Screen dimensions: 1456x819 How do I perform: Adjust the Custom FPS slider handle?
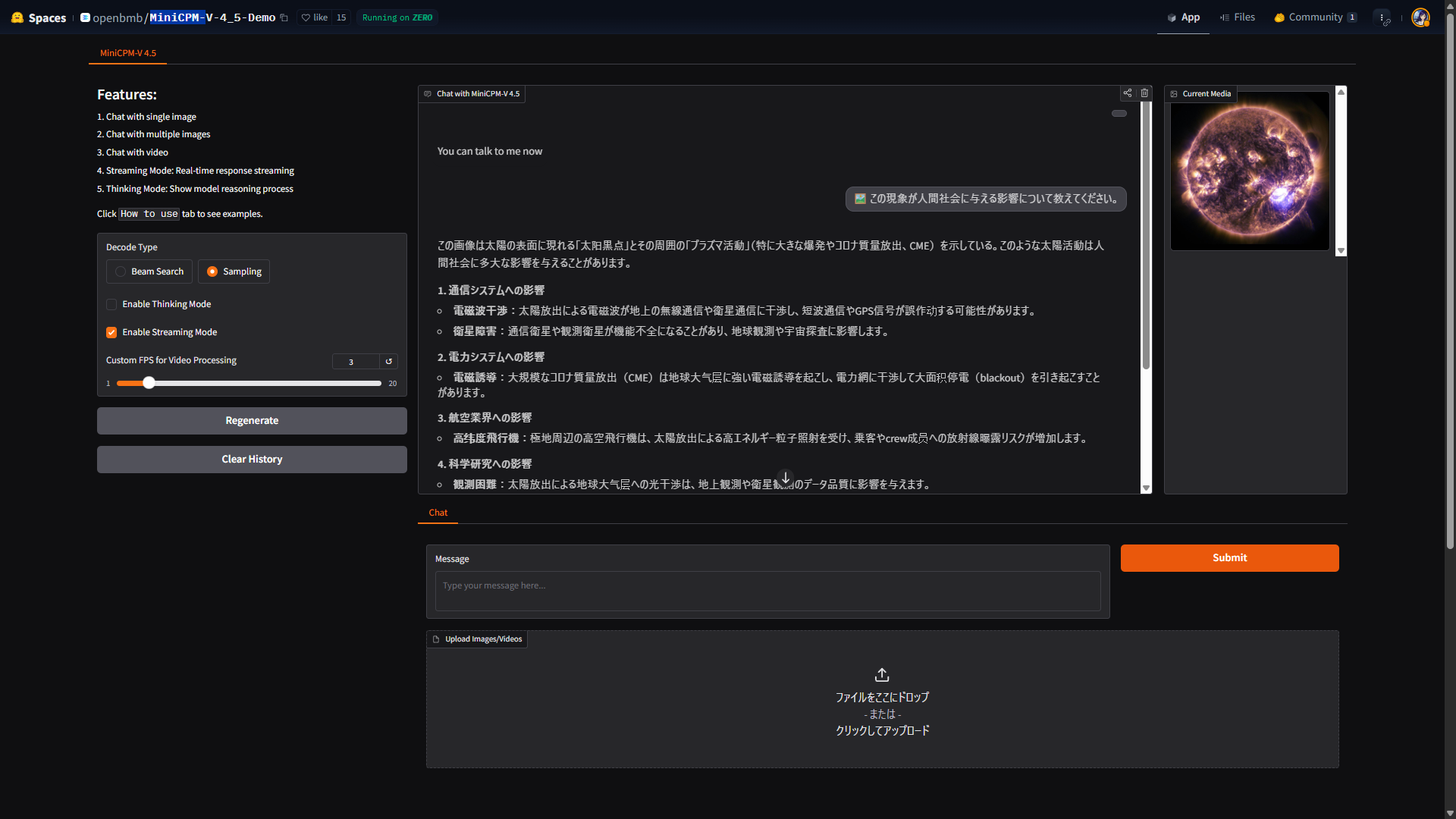(x=149, y=383)
